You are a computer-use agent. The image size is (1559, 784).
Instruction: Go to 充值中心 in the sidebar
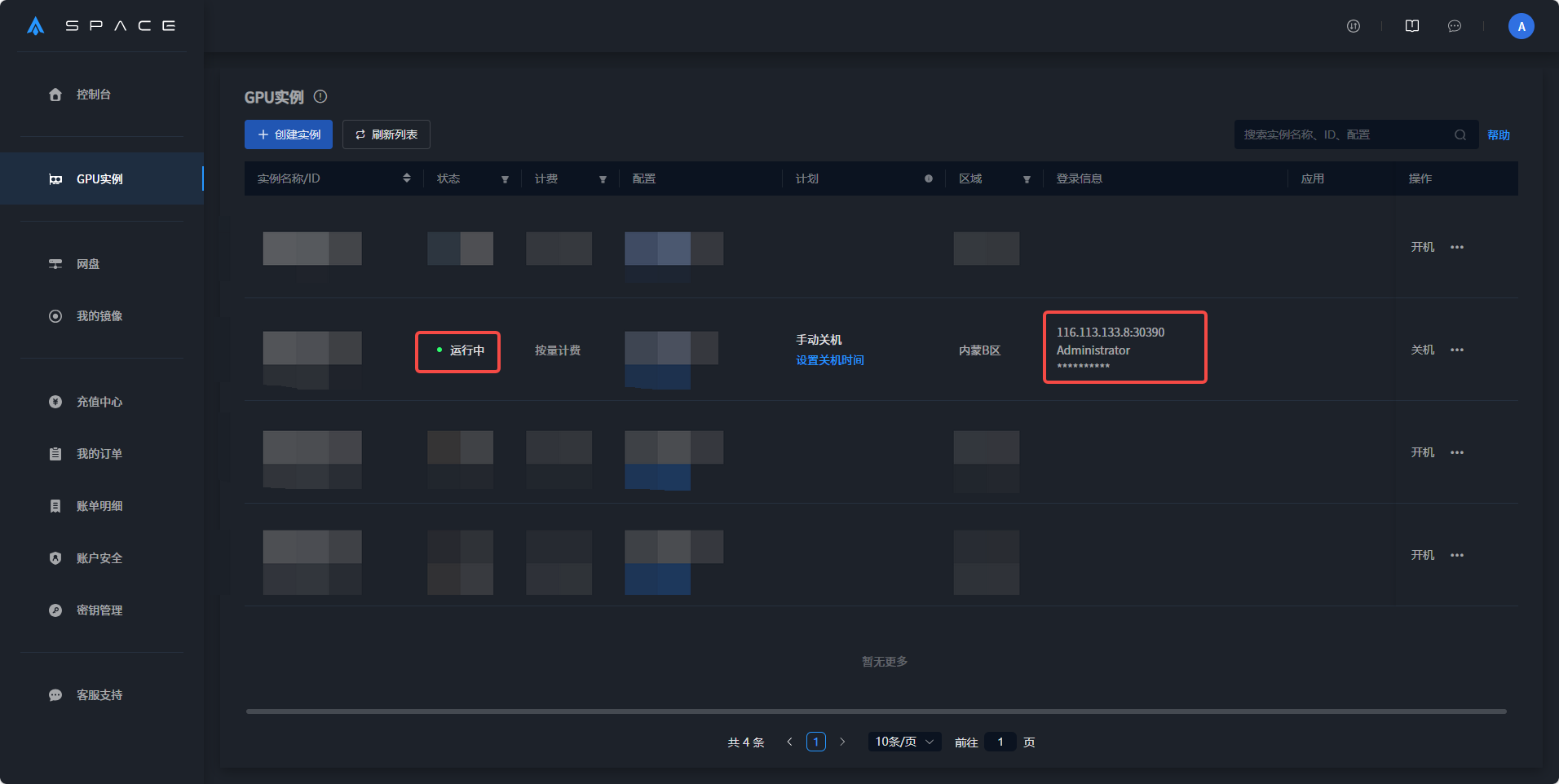point(99,402)
